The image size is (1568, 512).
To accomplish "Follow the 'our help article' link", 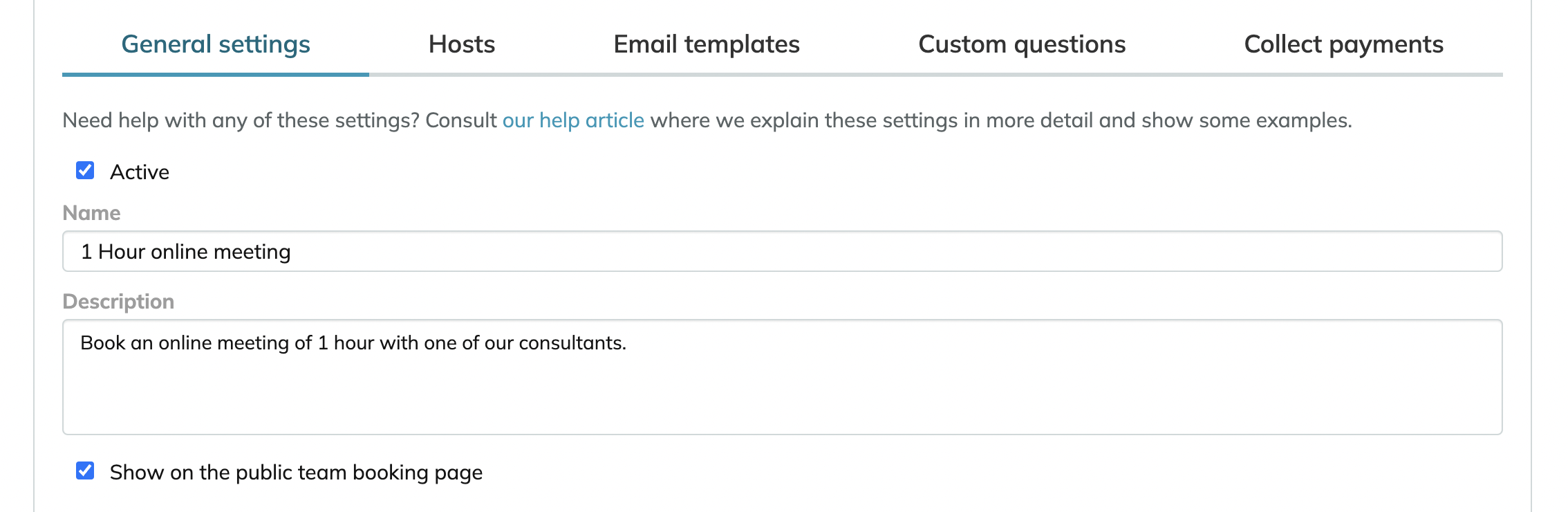I will [x=573, y=120].
